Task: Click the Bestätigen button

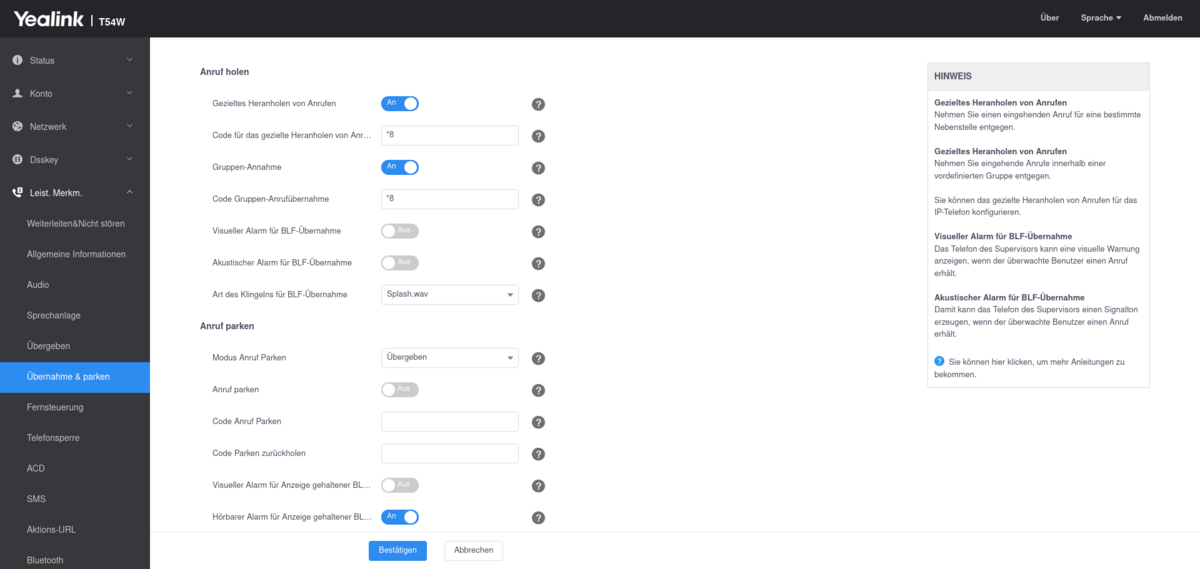Action: tap(397, 551)
